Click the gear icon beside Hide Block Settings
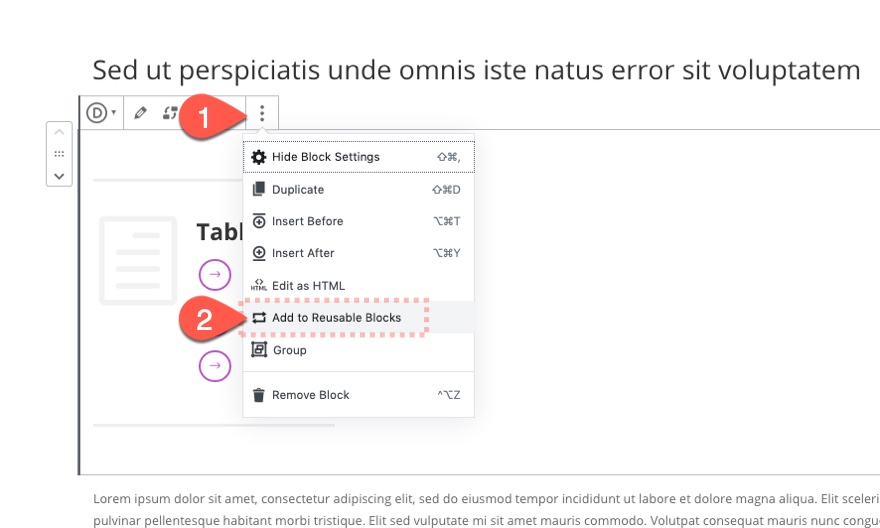Viewport: 880px width, 528px height. (258, 157)
